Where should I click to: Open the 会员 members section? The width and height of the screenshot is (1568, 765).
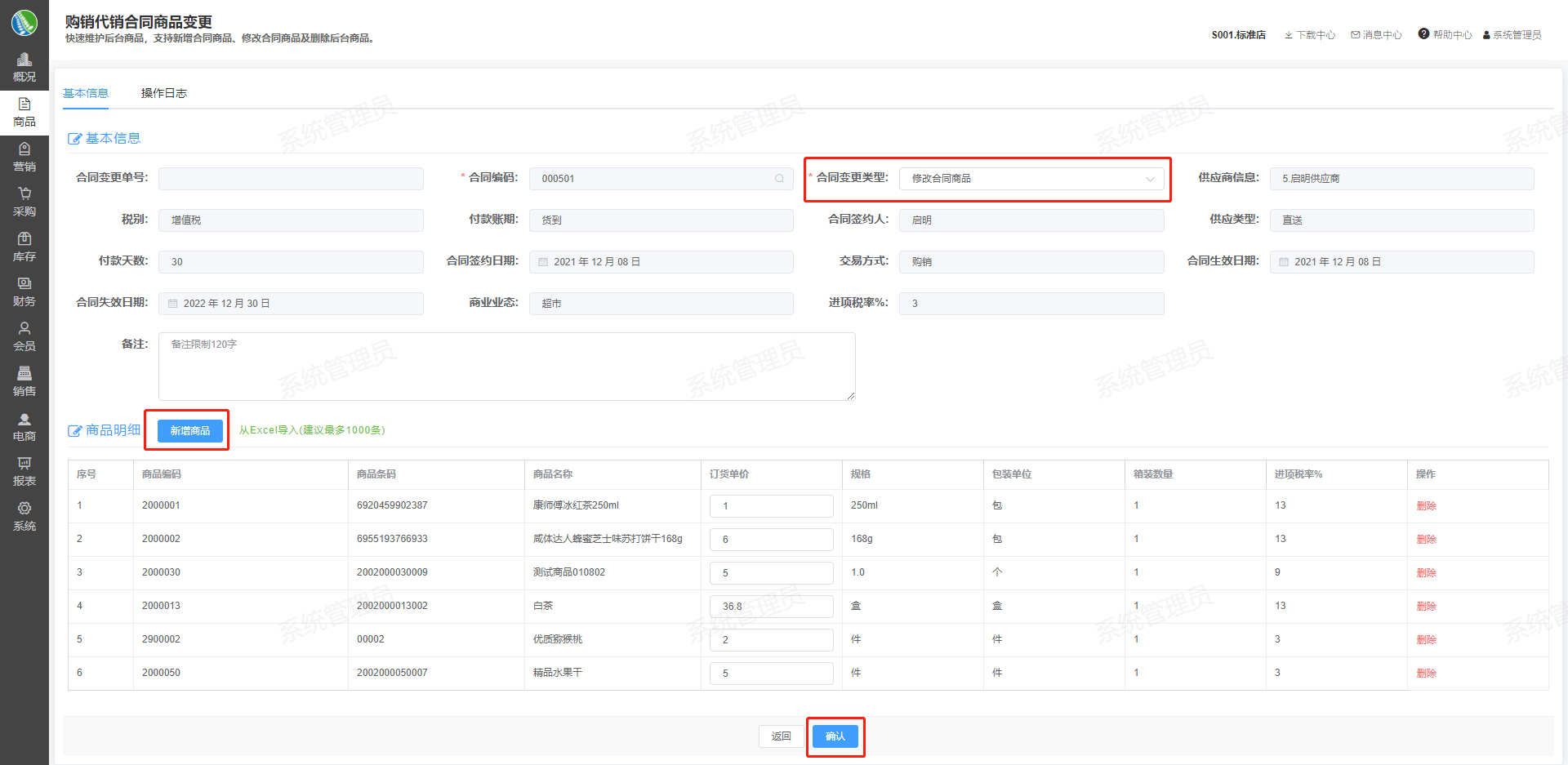click(x=24, y=337)
